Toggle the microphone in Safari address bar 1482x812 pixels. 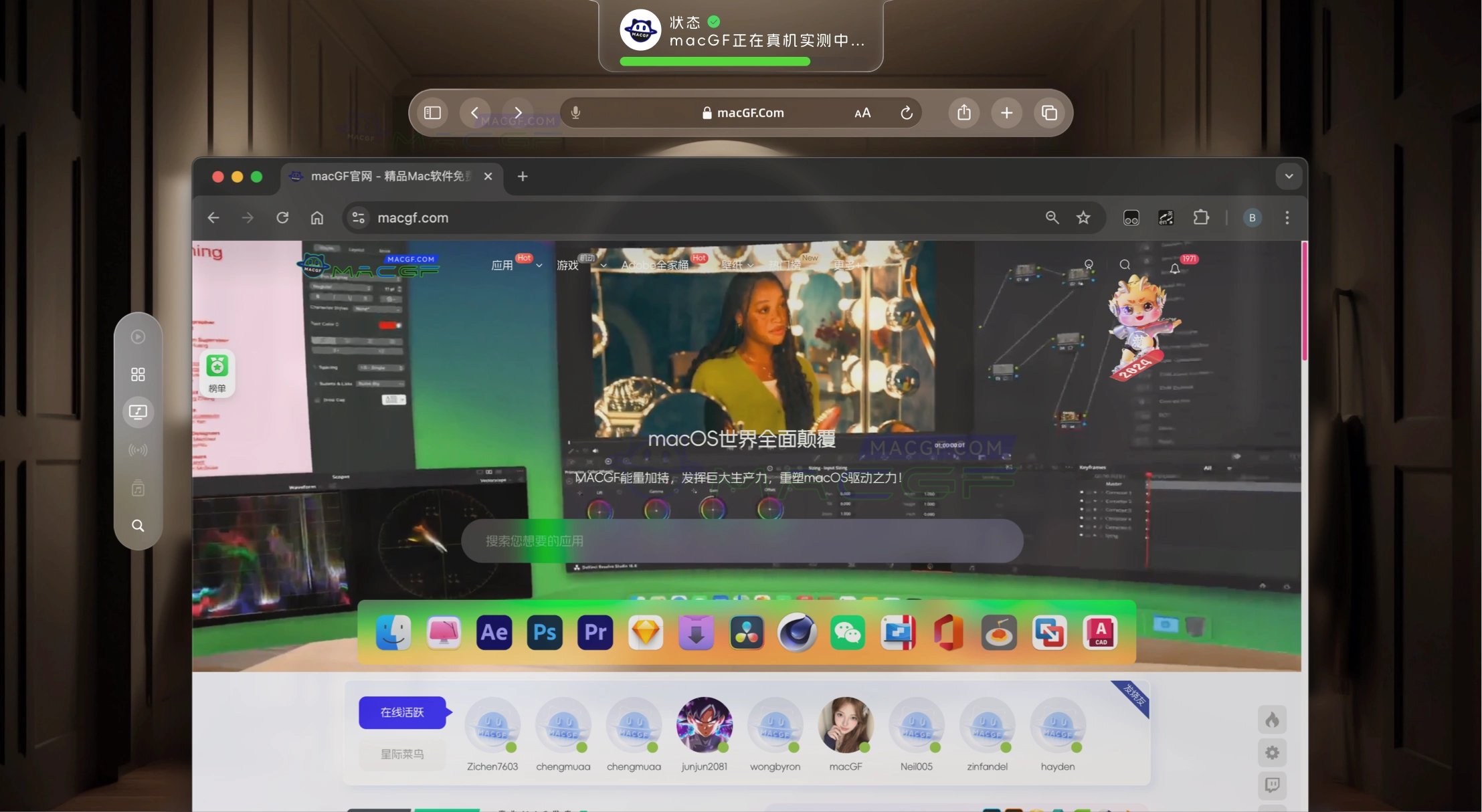[574, 112]
